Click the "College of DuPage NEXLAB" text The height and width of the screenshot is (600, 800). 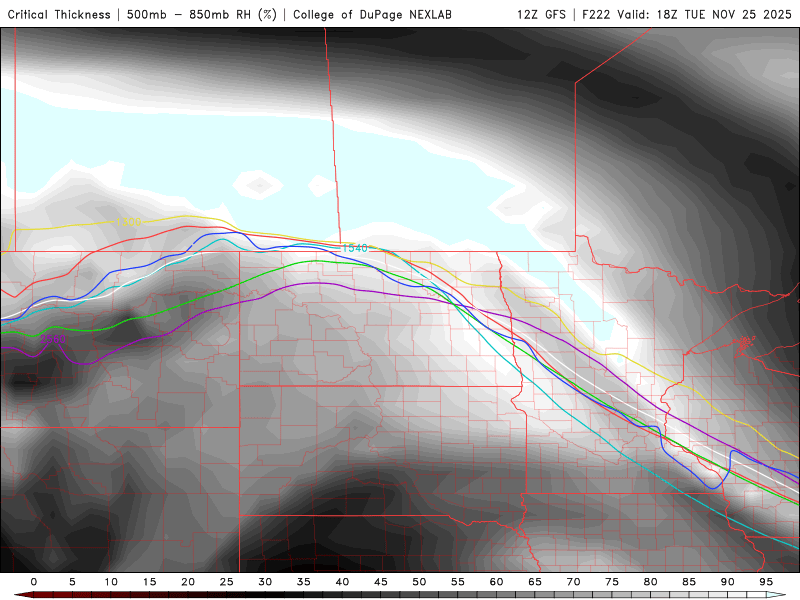pos(372,15)
